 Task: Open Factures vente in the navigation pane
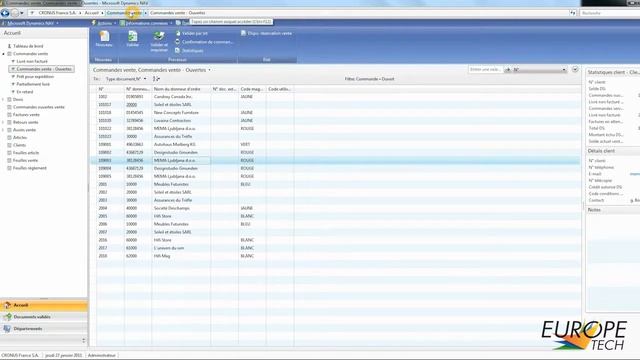coord(26,115)
